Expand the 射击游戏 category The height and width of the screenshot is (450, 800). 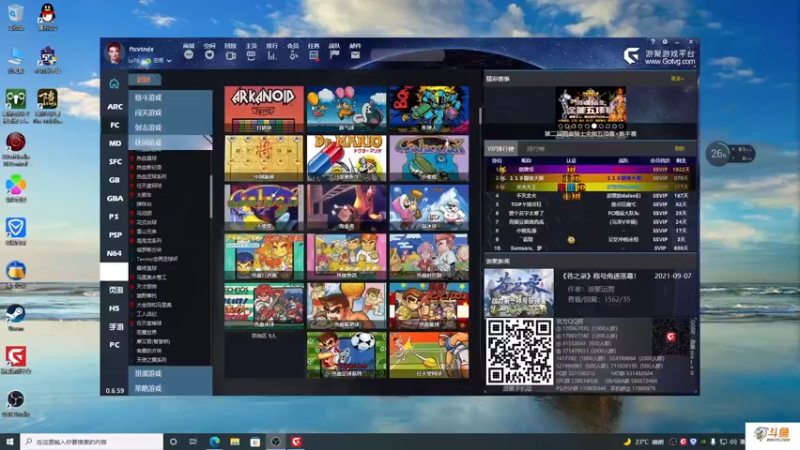170,128
